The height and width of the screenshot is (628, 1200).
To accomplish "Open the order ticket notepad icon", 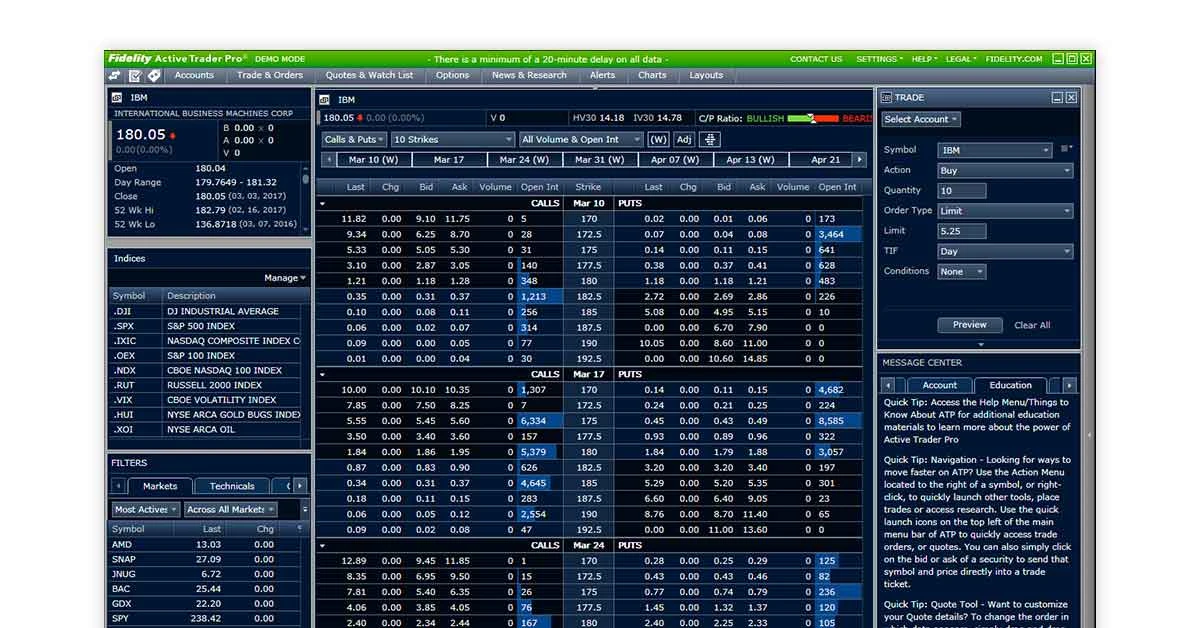I will [135, 75].
